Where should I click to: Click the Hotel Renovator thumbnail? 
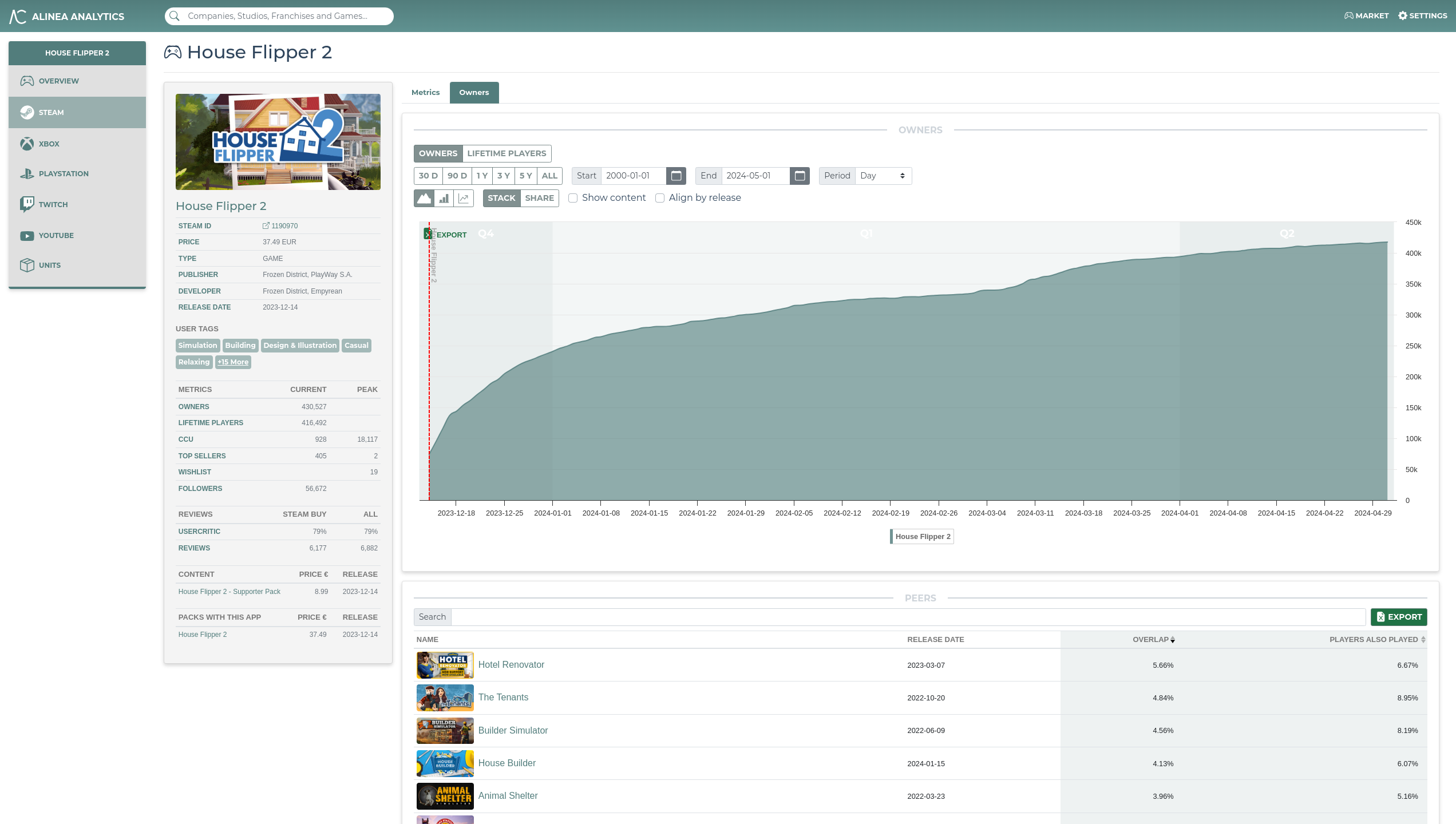(x=445, y=665)
